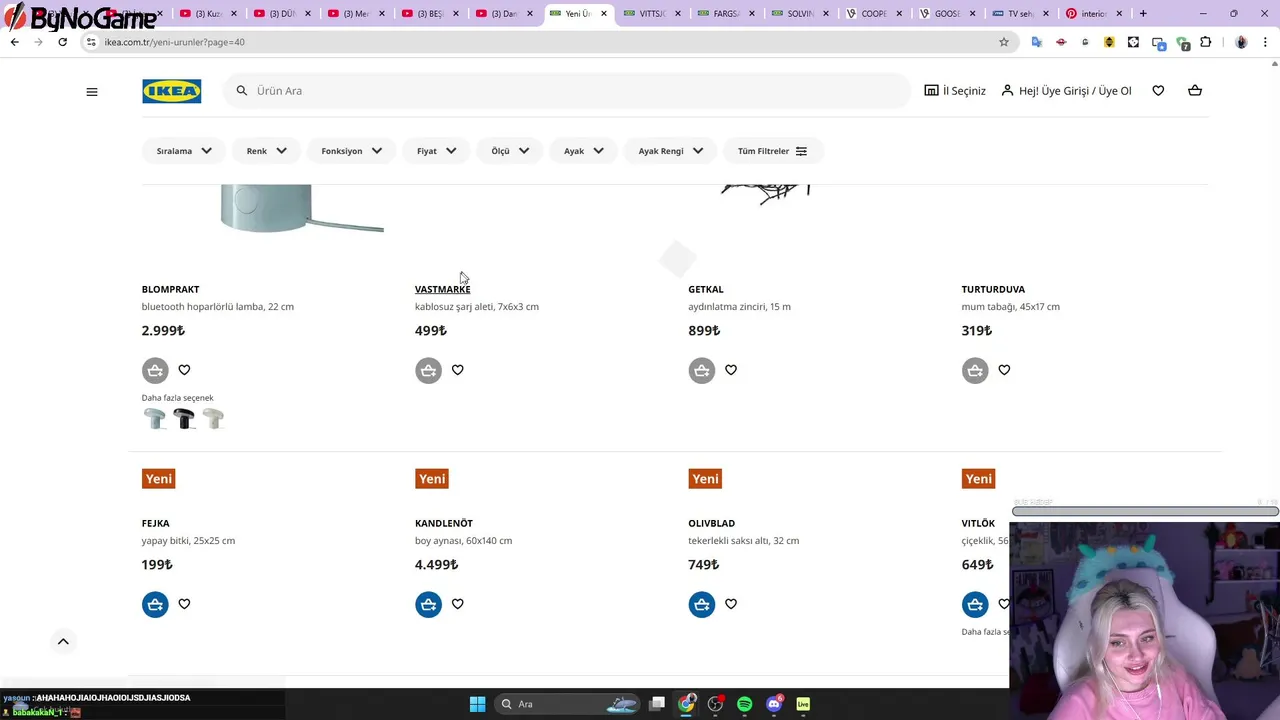Screen dimensions: 1280x720
Task: Go back with browser back arrow
Action: [x=14, y=42]
